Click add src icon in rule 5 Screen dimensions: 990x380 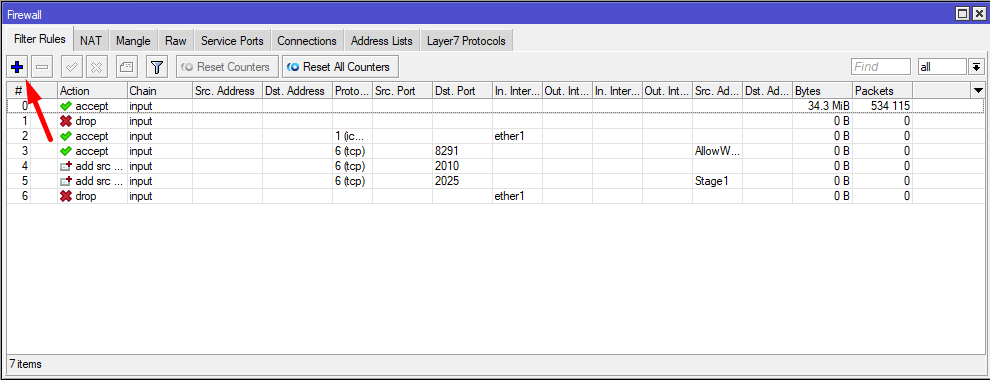(66, 181)
